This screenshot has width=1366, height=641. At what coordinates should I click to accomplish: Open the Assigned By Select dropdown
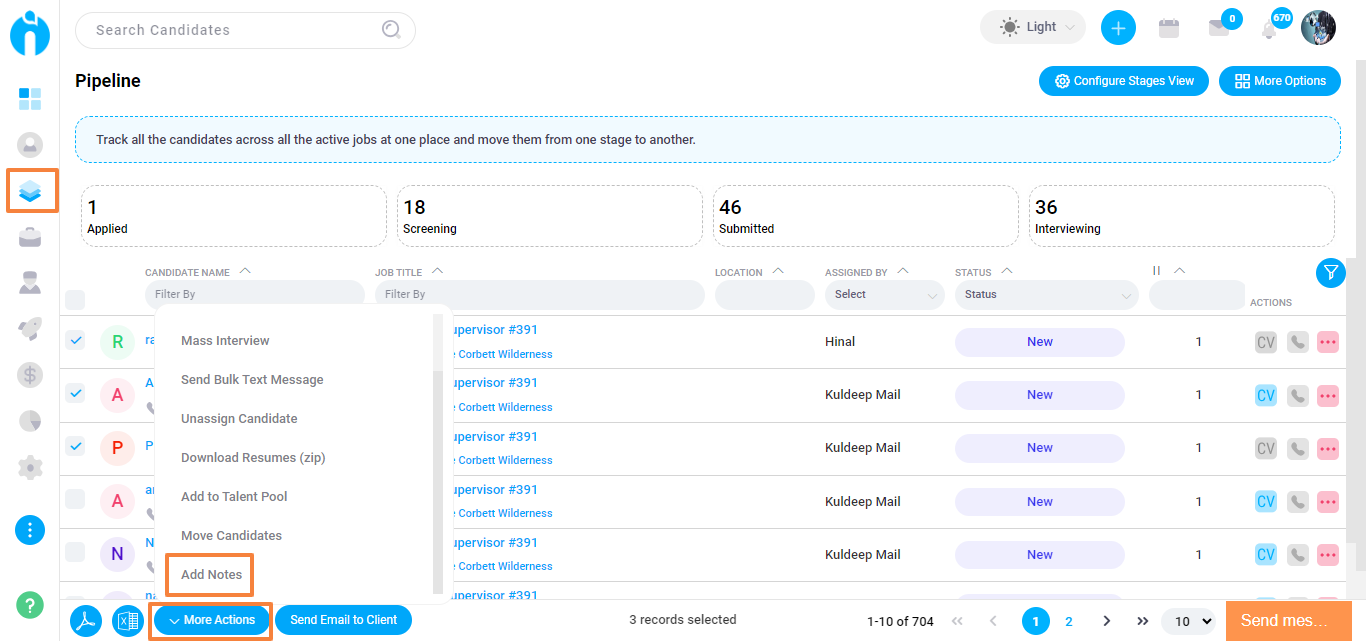click(x=884, y=295)
